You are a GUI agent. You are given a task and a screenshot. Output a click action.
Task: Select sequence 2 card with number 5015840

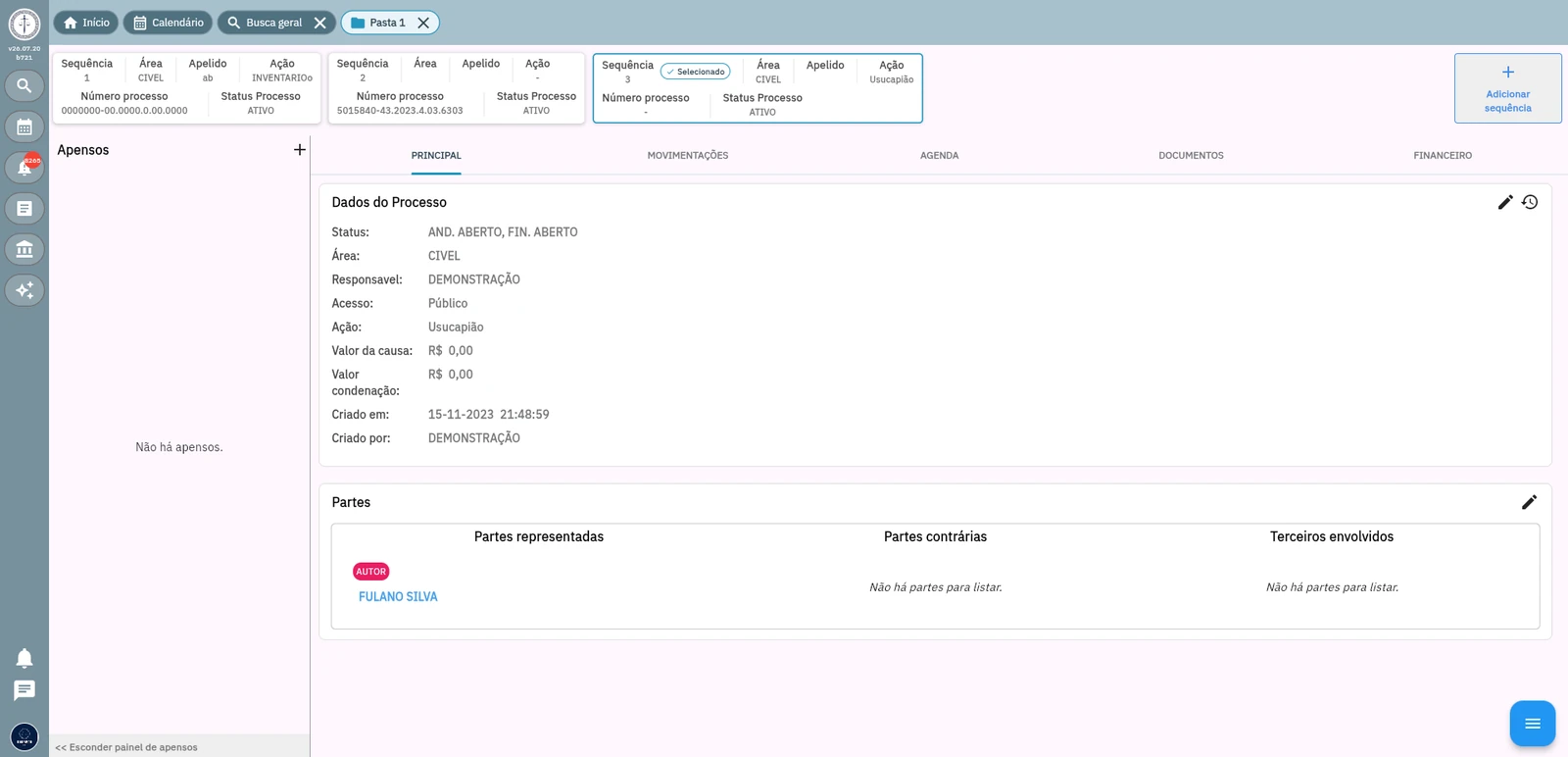click(x=456, y=88)
